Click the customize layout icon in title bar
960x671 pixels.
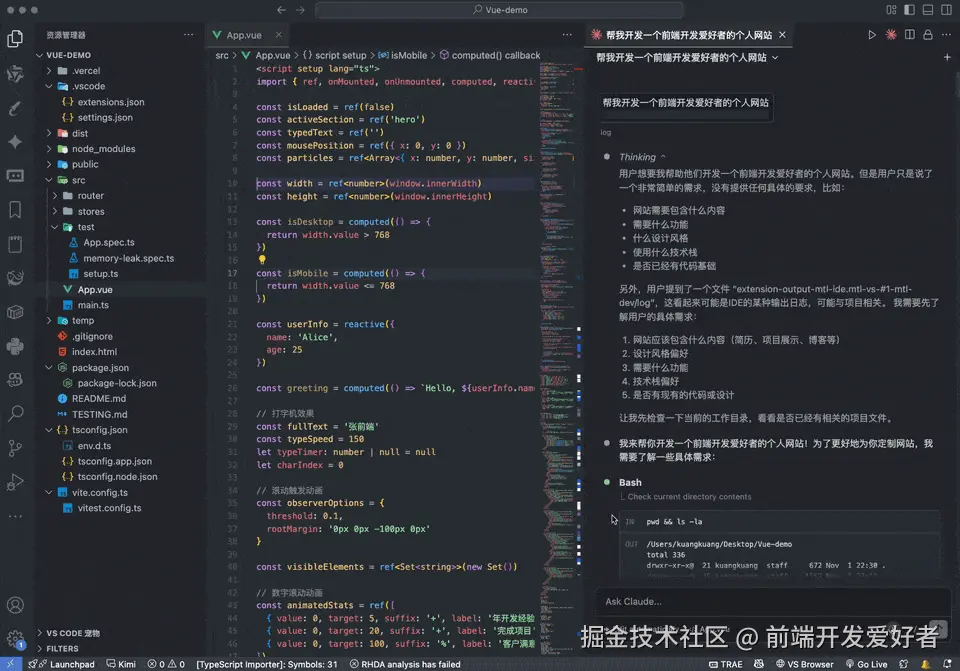click(891, 10)
